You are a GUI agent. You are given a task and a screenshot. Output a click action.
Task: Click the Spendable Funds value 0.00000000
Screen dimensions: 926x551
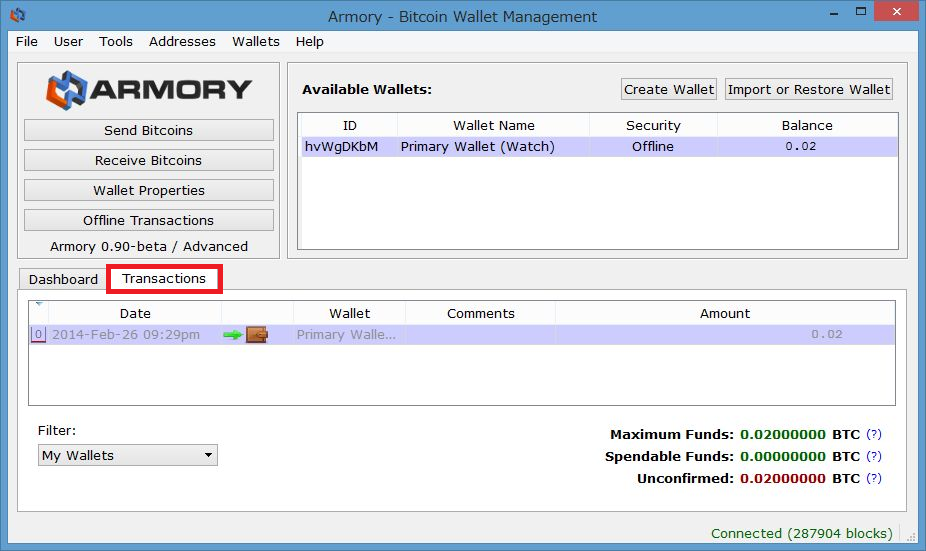782,457
